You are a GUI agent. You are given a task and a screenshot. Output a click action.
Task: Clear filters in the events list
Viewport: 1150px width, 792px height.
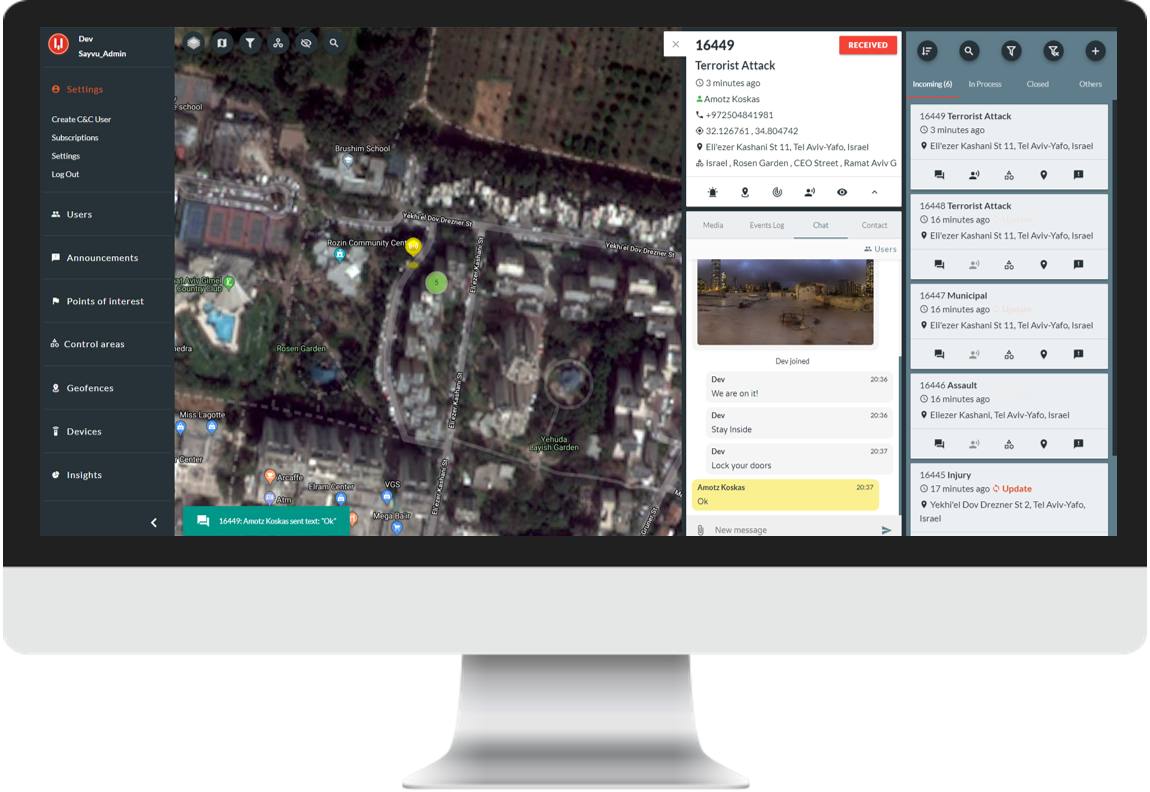pyautogui.click(x=1053, y=50)
